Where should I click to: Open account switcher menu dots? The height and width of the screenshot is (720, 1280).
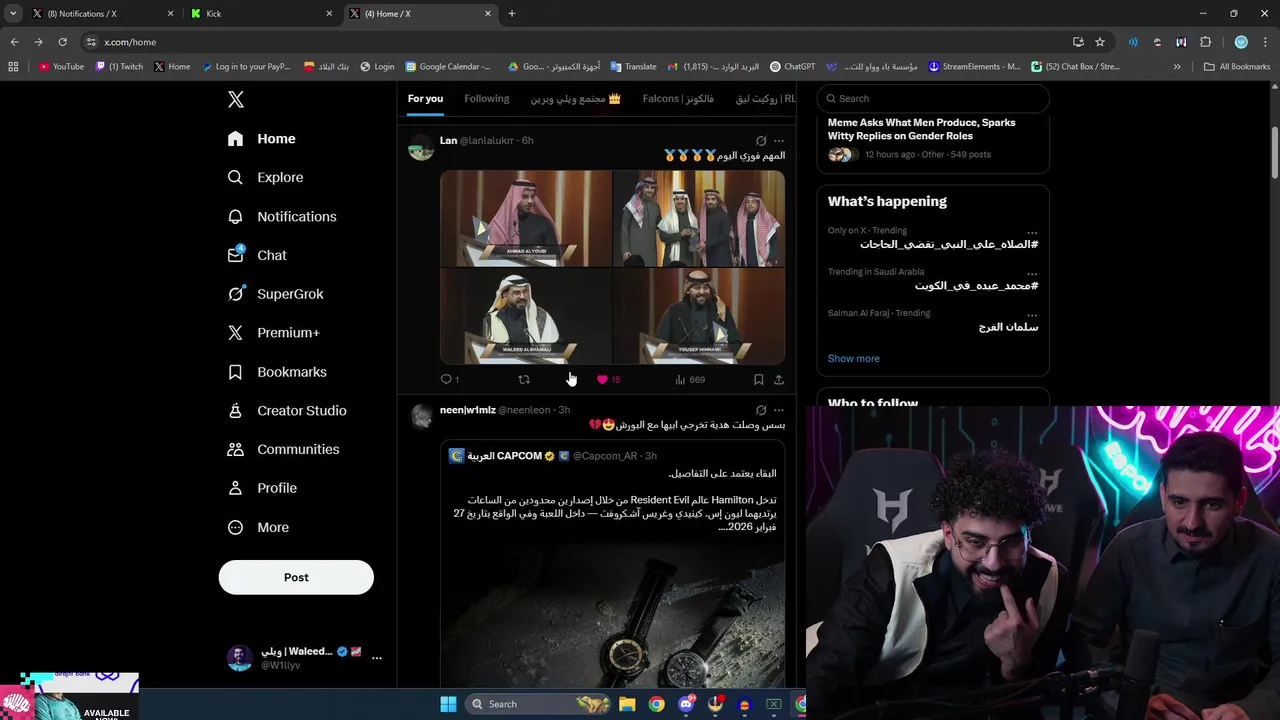(x=377, y=658)
